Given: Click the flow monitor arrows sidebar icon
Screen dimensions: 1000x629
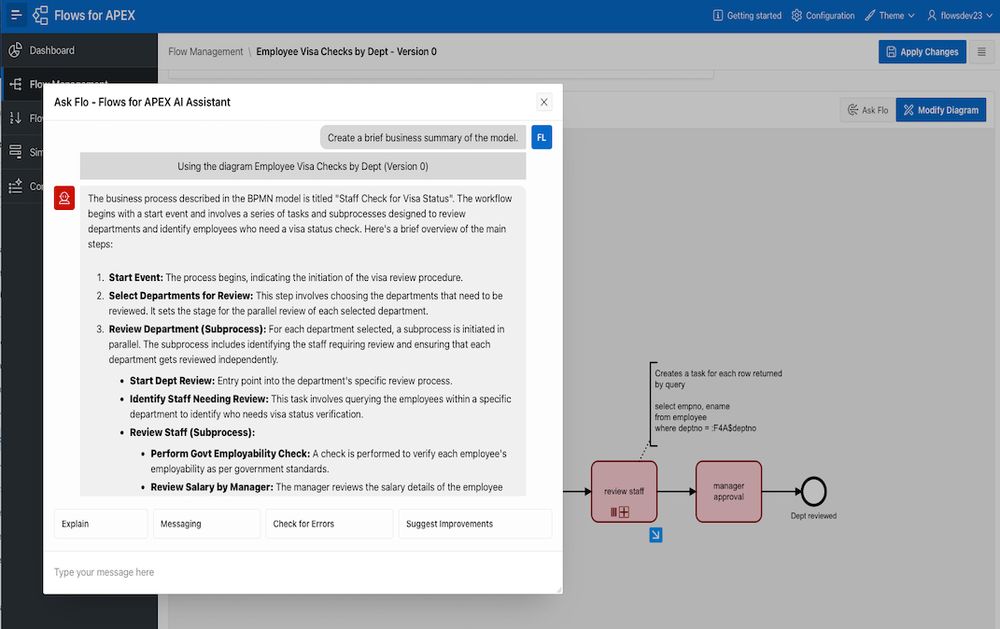Looking at the screenshot, I should click(15, 118).
